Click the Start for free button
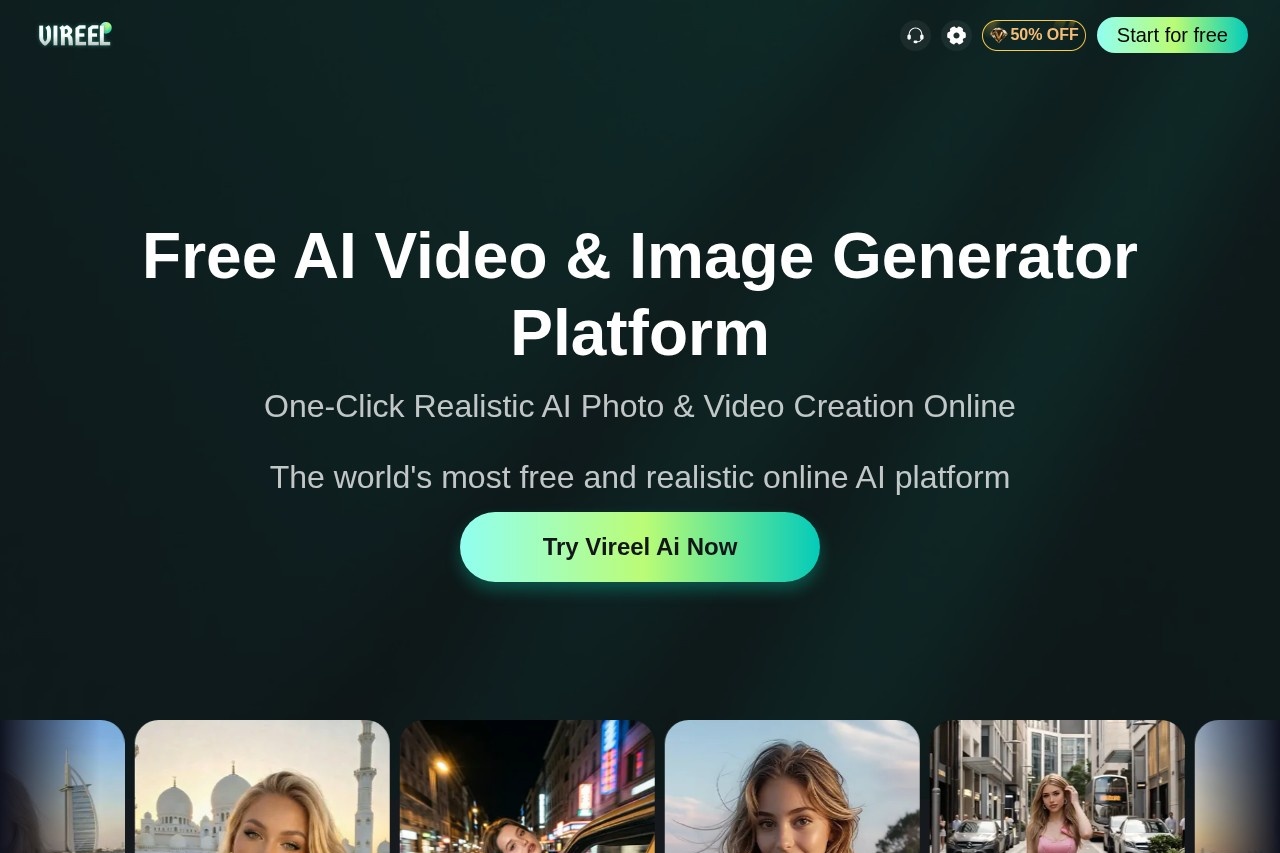1280x853 pixels. (1172, 35)
